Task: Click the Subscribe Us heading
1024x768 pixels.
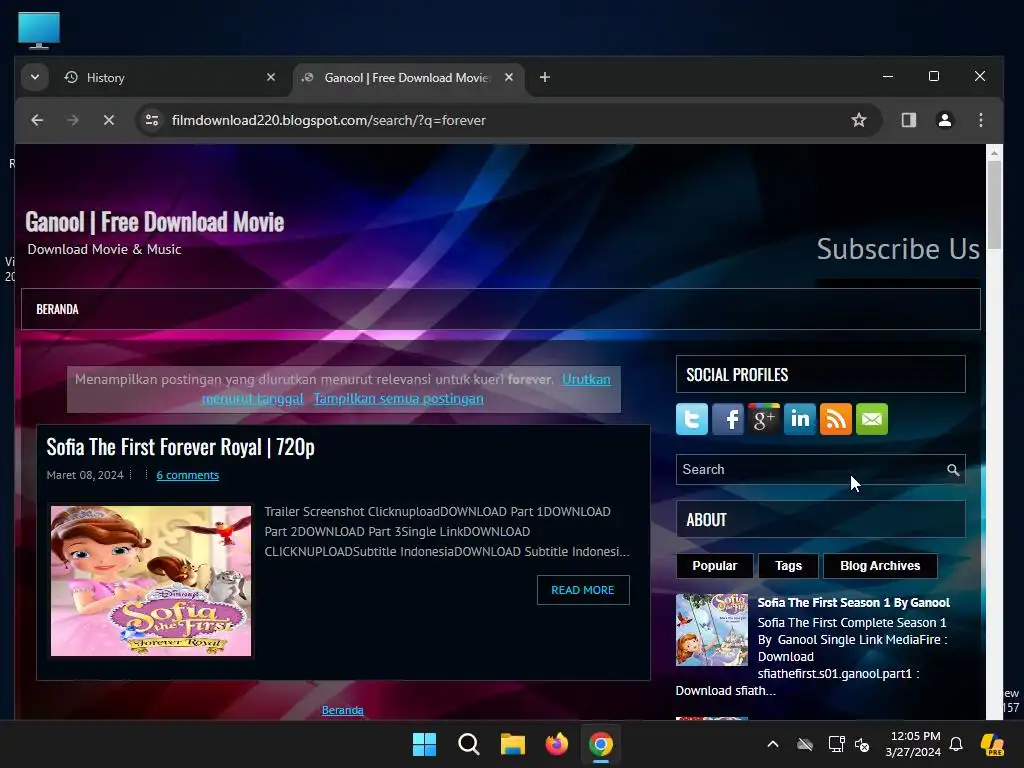Action: (x=898, y=249)
